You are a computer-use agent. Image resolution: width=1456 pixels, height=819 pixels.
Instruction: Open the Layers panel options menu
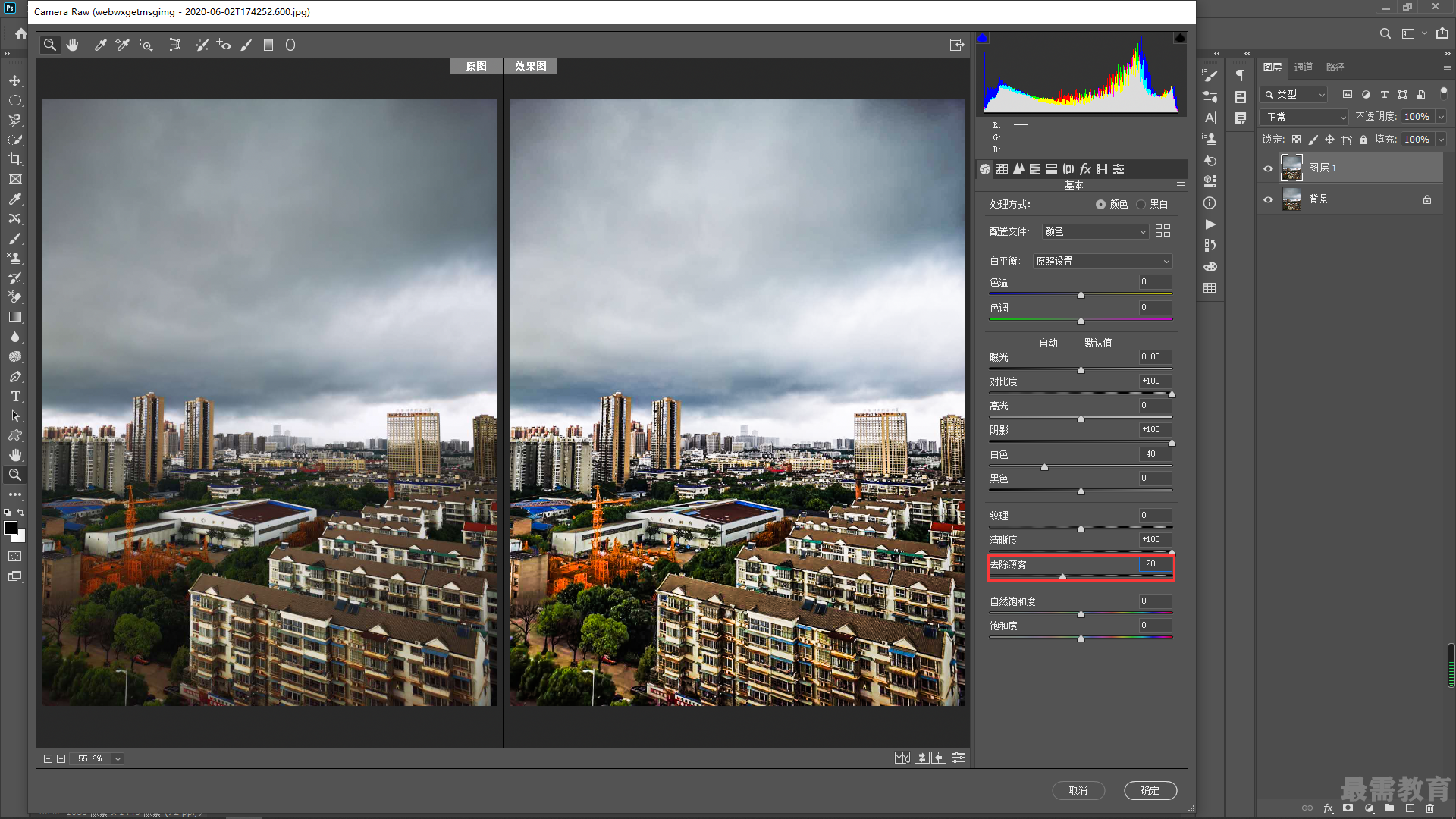point(1447,68)
